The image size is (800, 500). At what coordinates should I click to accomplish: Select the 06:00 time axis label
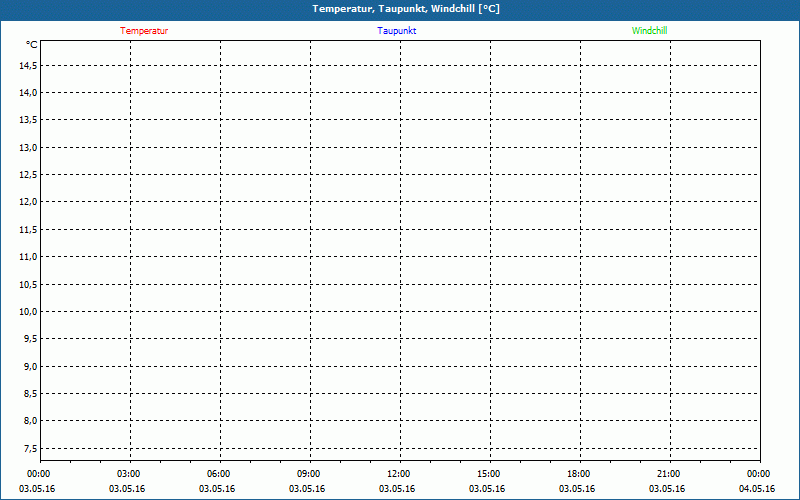click(218, 474)
